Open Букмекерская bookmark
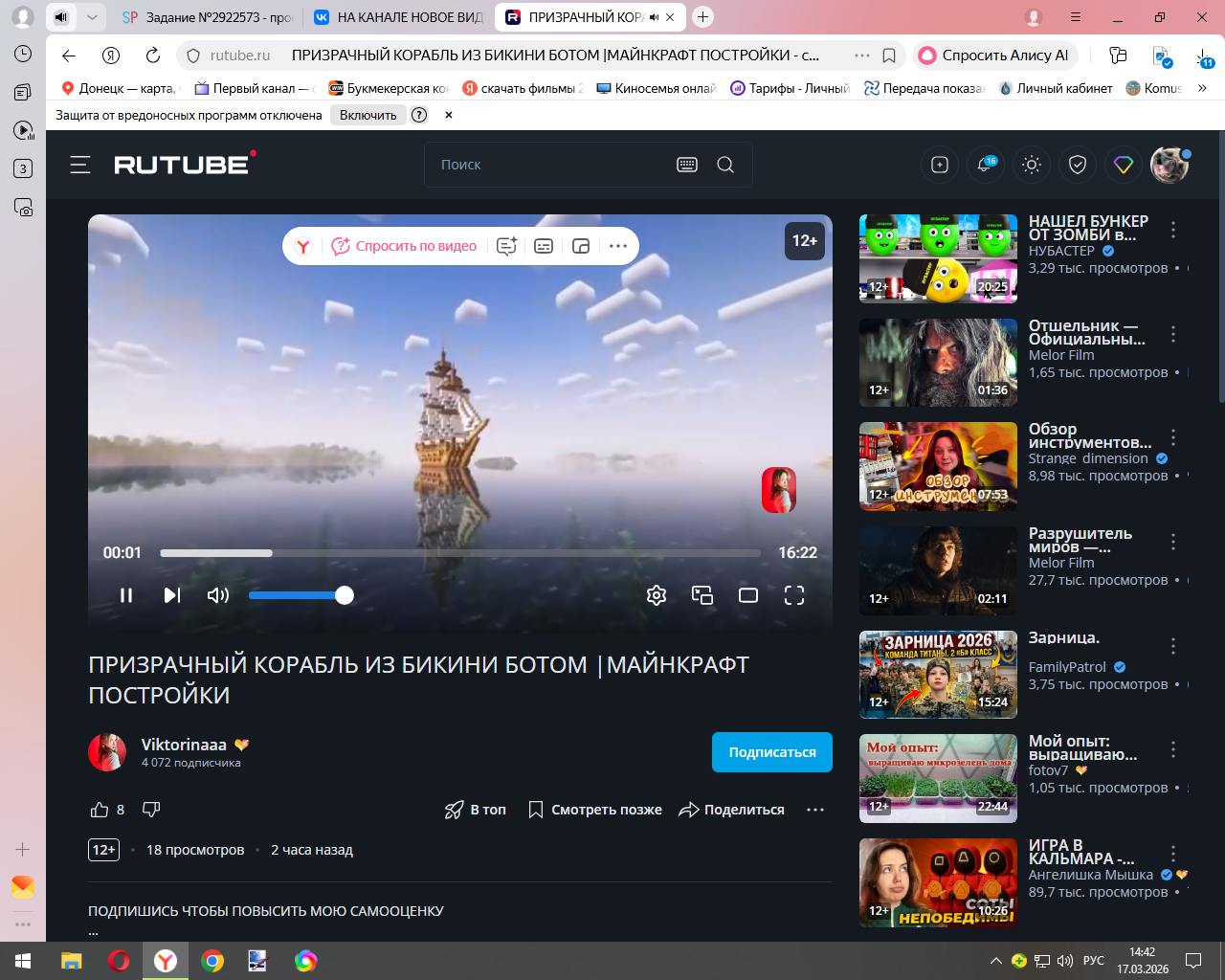The image size is (1225, 980). click(389, 88)
